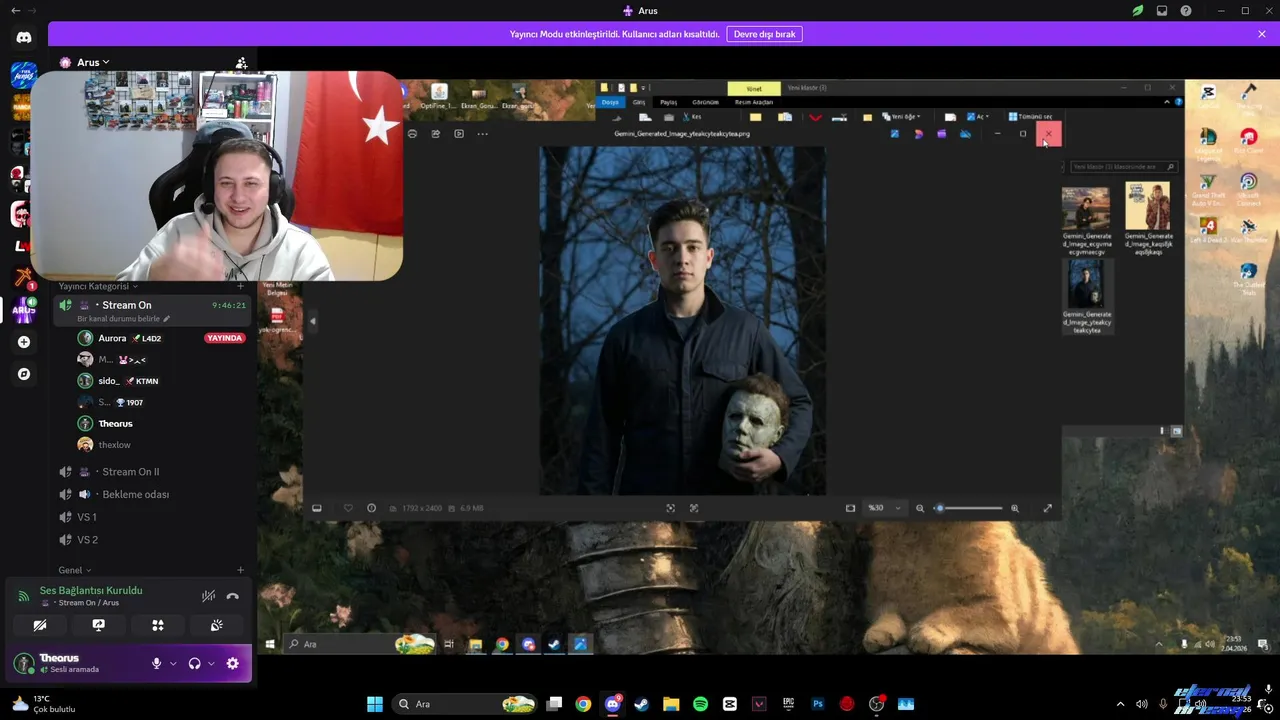
Task: Click the invite people icon beside Arus
Action: click(241, 63)
